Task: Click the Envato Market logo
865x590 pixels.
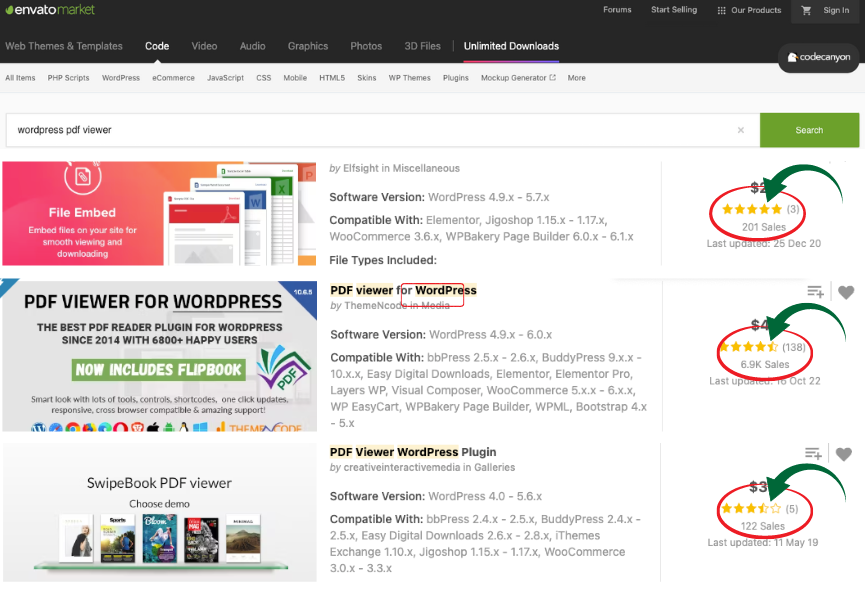Action: tap(50, 9)
